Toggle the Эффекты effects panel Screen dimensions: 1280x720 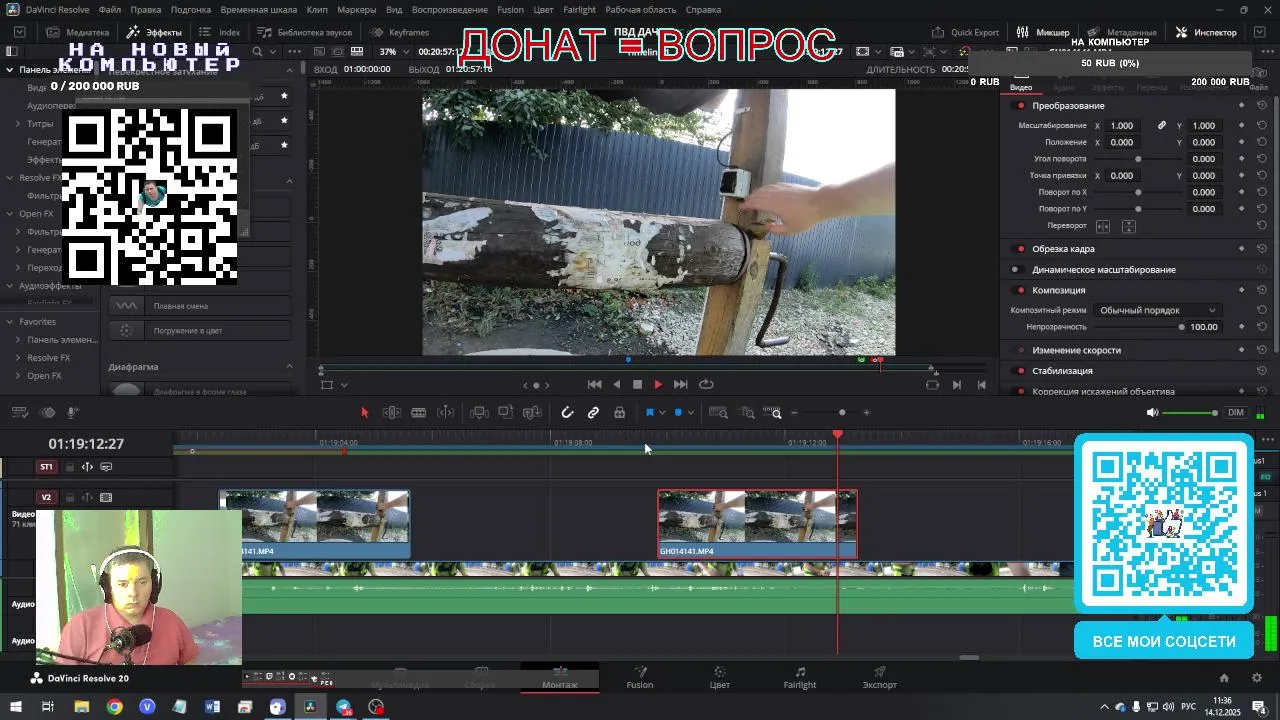154,32
